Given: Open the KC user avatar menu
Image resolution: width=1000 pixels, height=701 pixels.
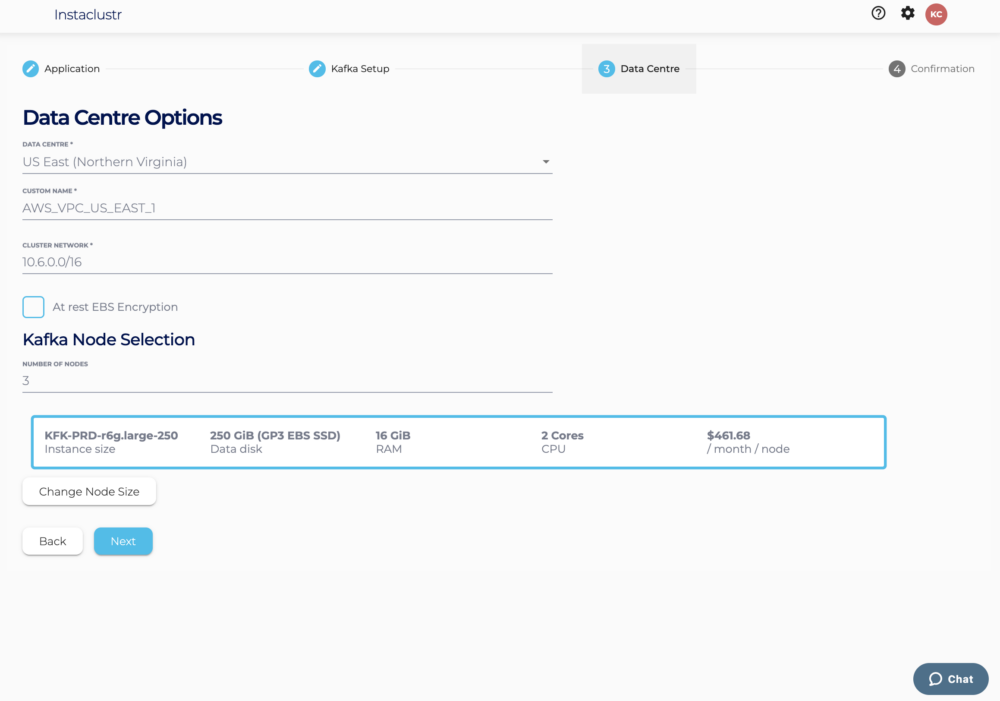Looking at the screenshot, I should pyautogui.click(x=936, y=14).
